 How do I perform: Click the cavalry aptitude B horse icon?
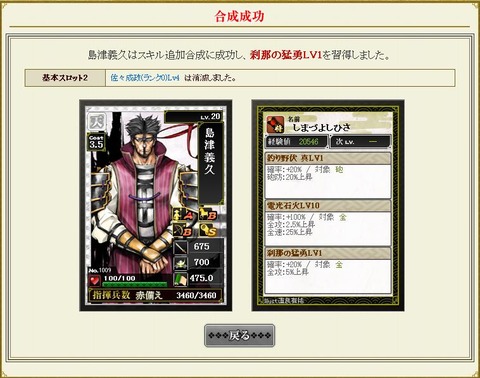pos(209,214)
